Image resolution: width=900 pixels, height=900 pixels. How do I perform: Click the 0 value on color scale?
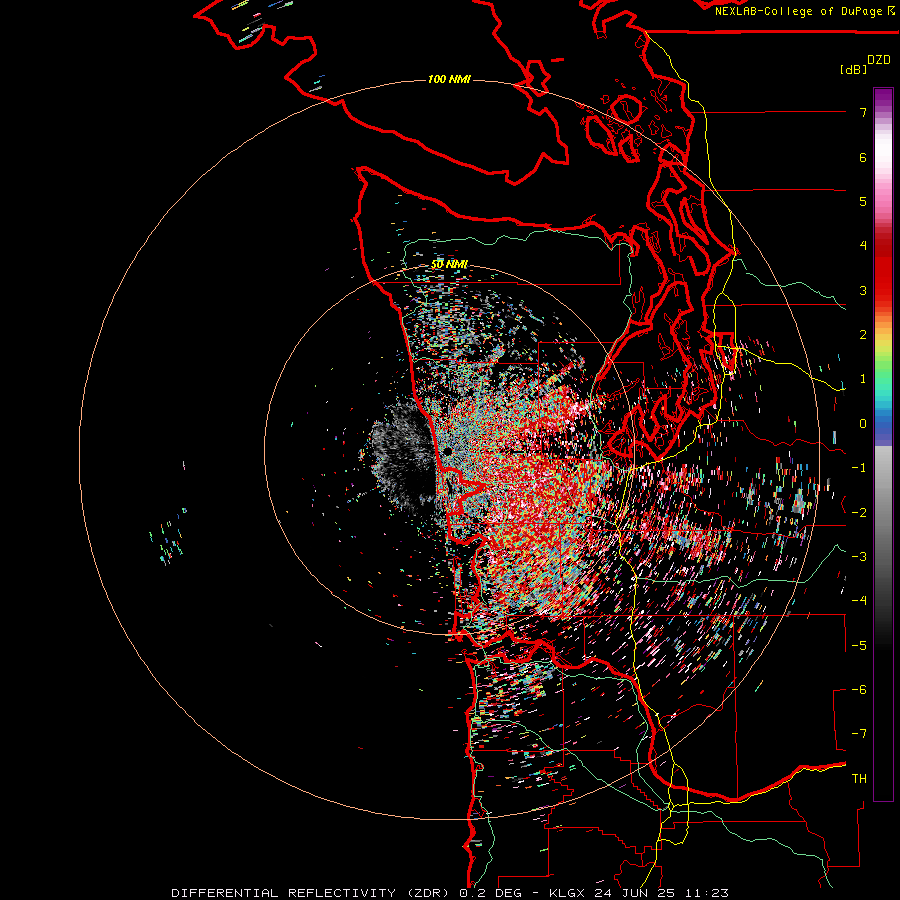click(863, 424)
